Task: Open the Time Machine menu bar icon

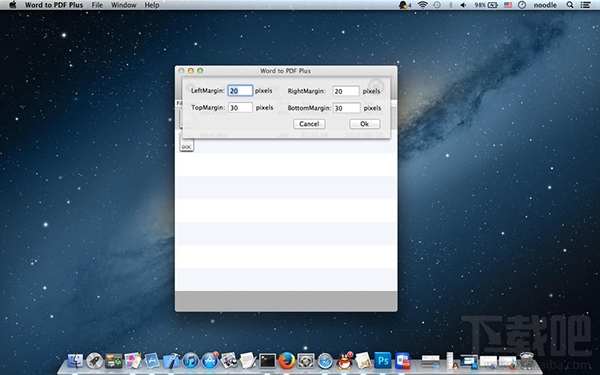Action: tap(437, 5)
